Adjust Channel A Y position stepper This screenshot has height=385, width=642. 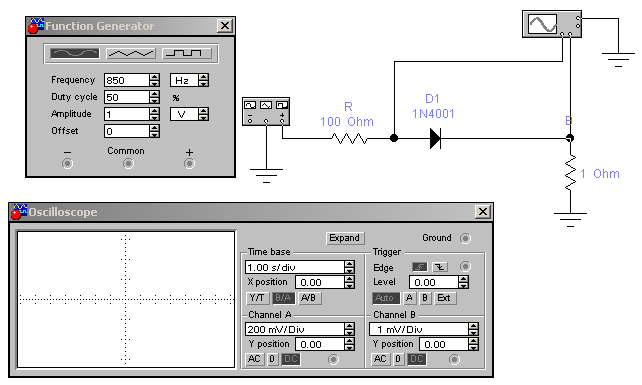point(349,344)
